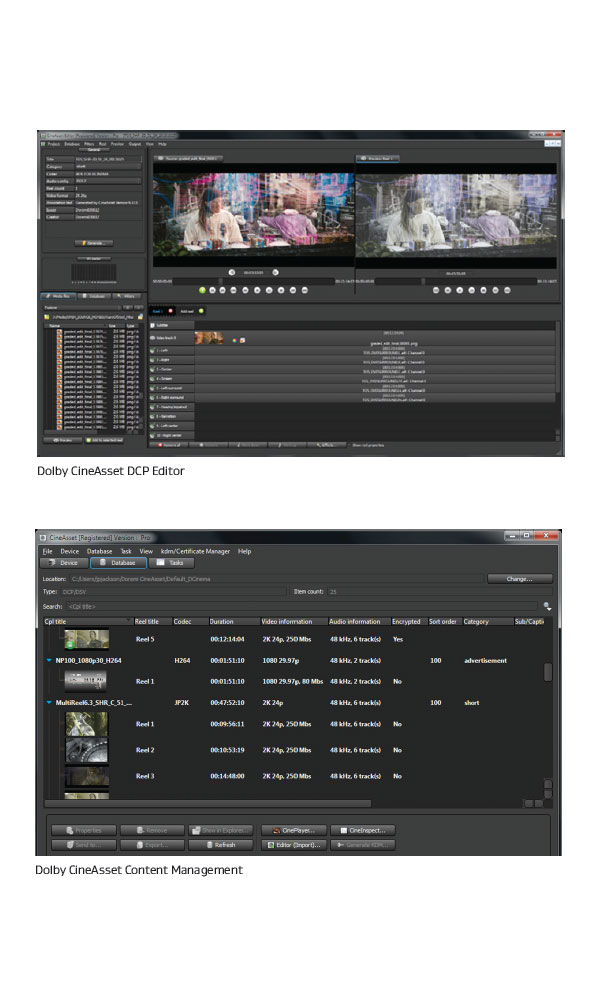Click the Send to... button
Viewport: 604px width, 982px height.
pyautogui.click(x=84, y=845)
